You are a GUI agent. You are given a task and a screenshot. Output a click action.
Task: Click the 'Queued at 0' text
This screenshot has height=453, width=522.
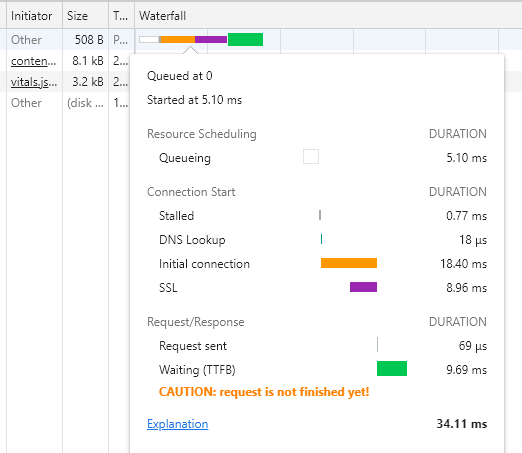180,76
